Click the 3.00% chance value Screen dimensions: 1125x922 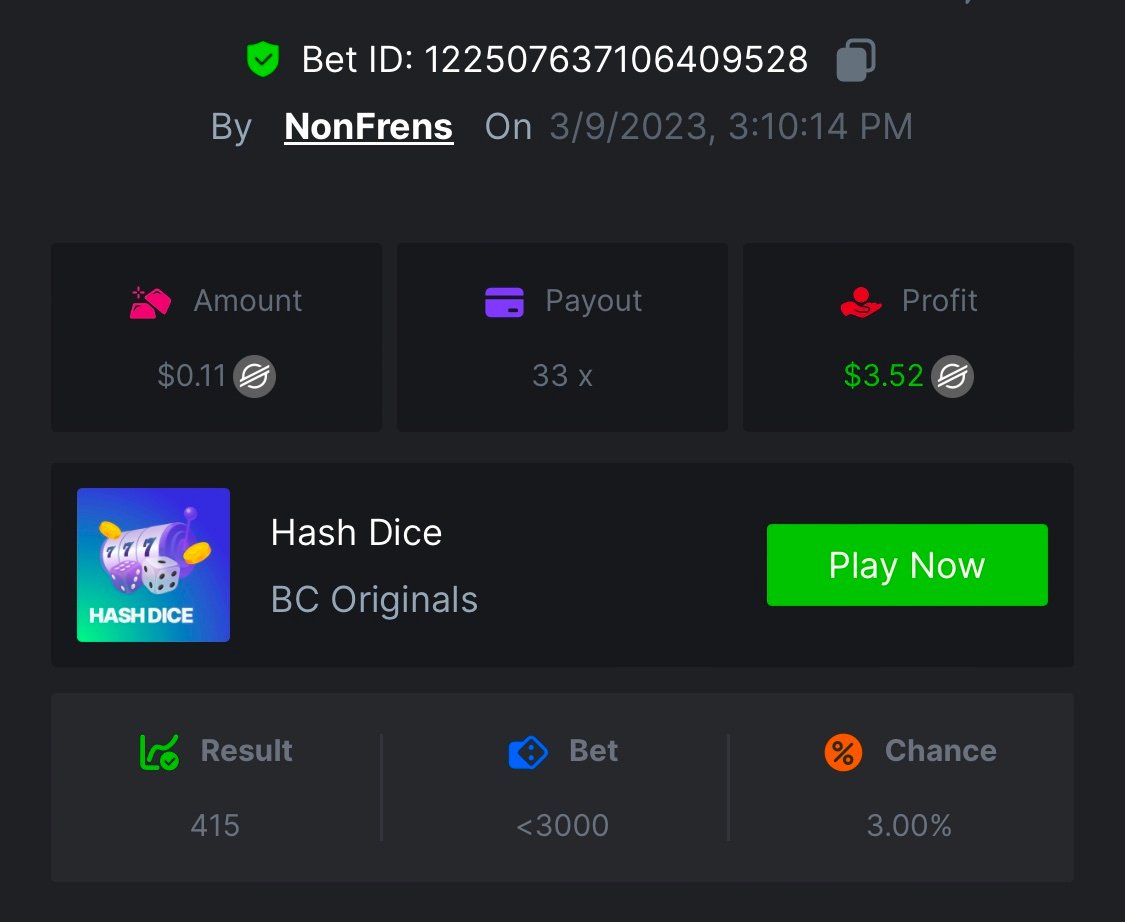point(909,826)
